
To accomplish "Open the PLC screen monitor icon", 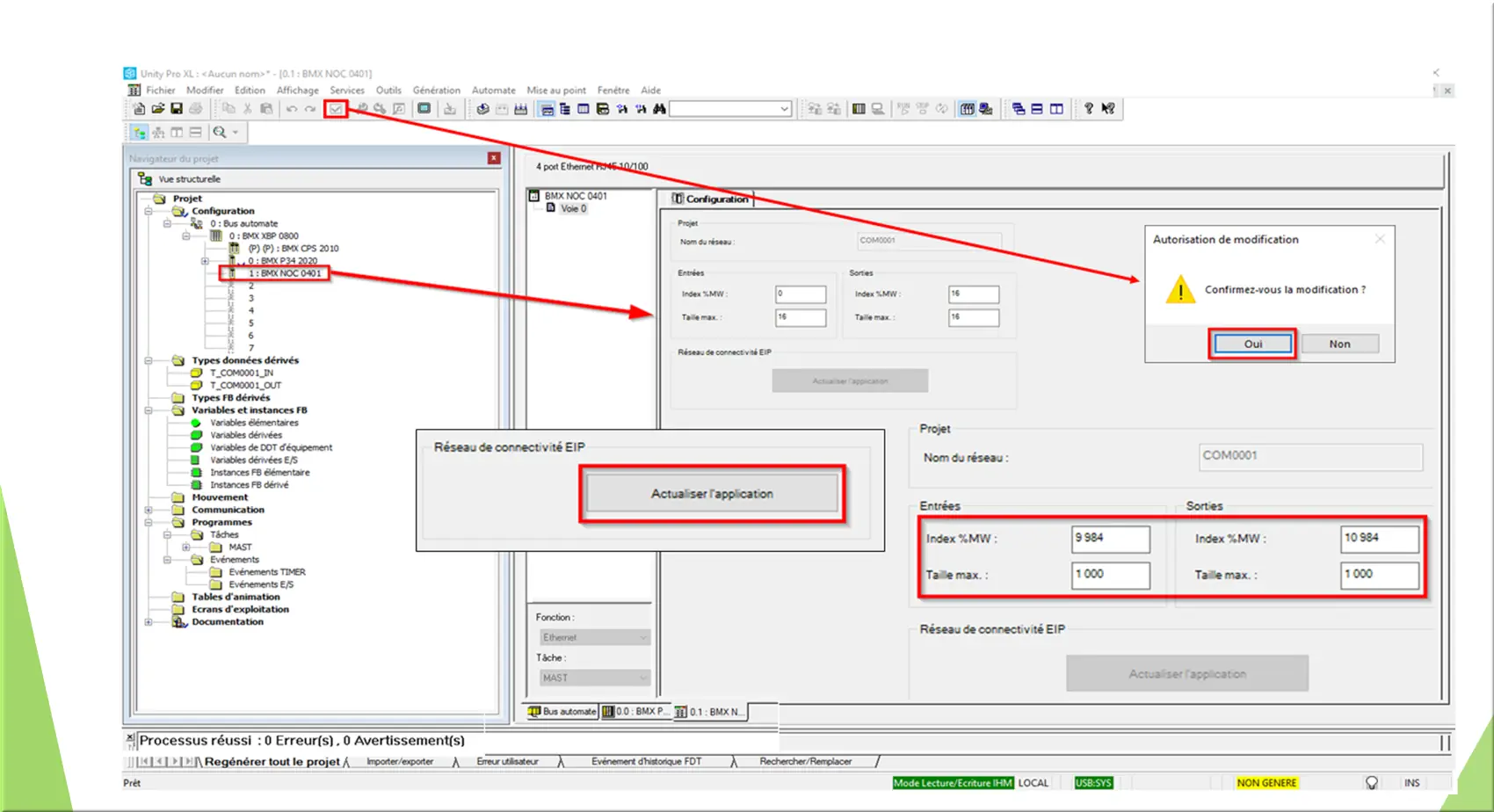I will (x=424, y=109).
